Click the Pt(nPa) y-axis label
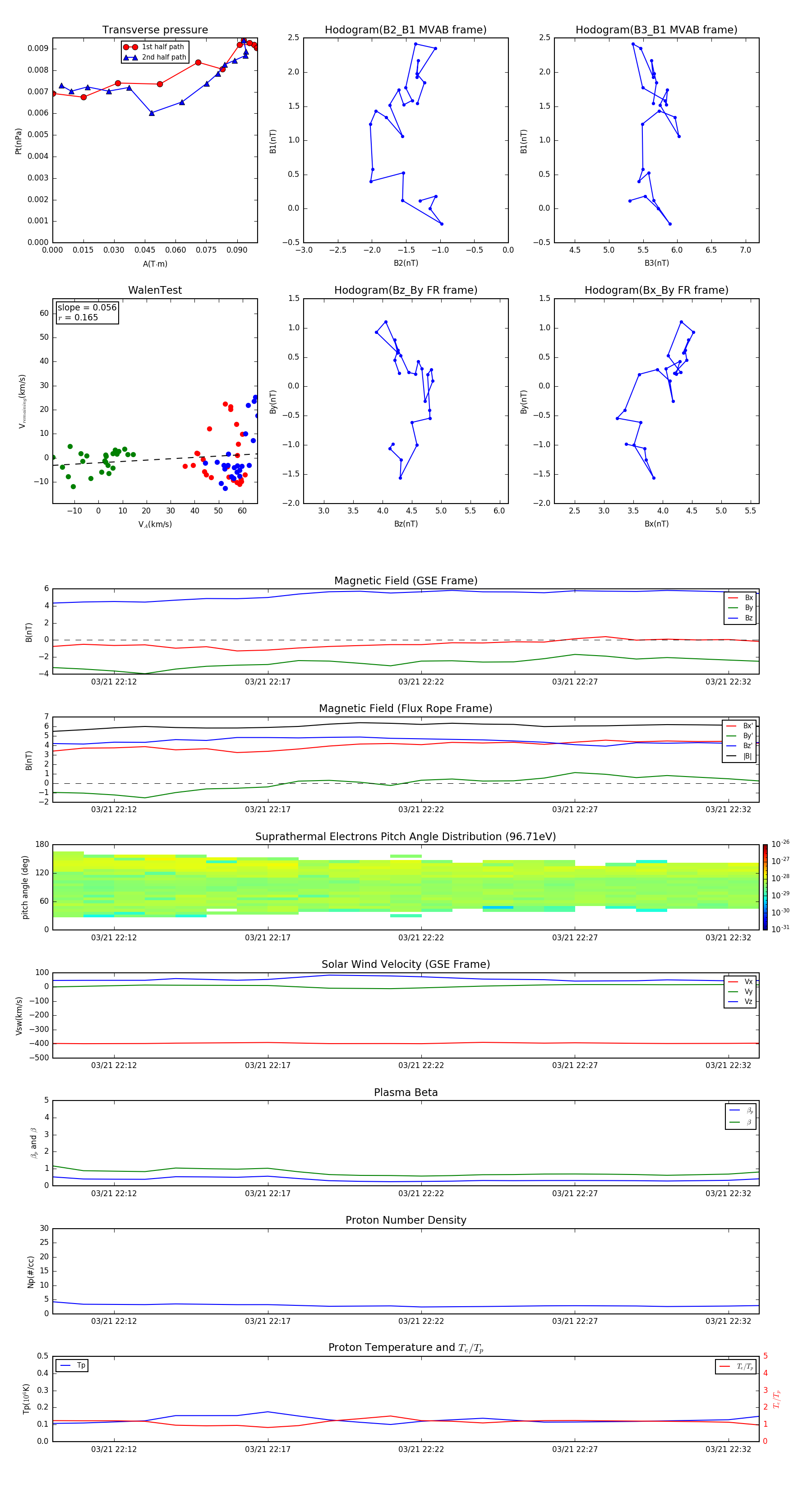The height and width of the screenshot is (1489, 812). pyautogui.click(x=18, y=140)
